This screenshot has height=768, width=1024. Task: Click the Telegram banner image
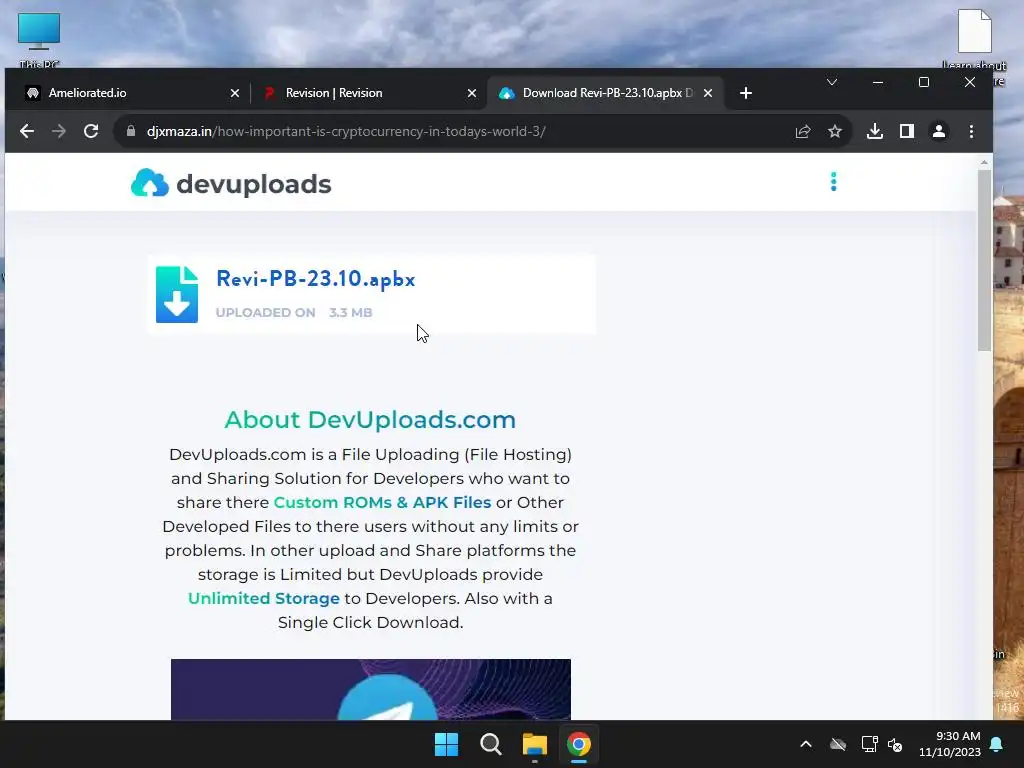coord(371,689)
